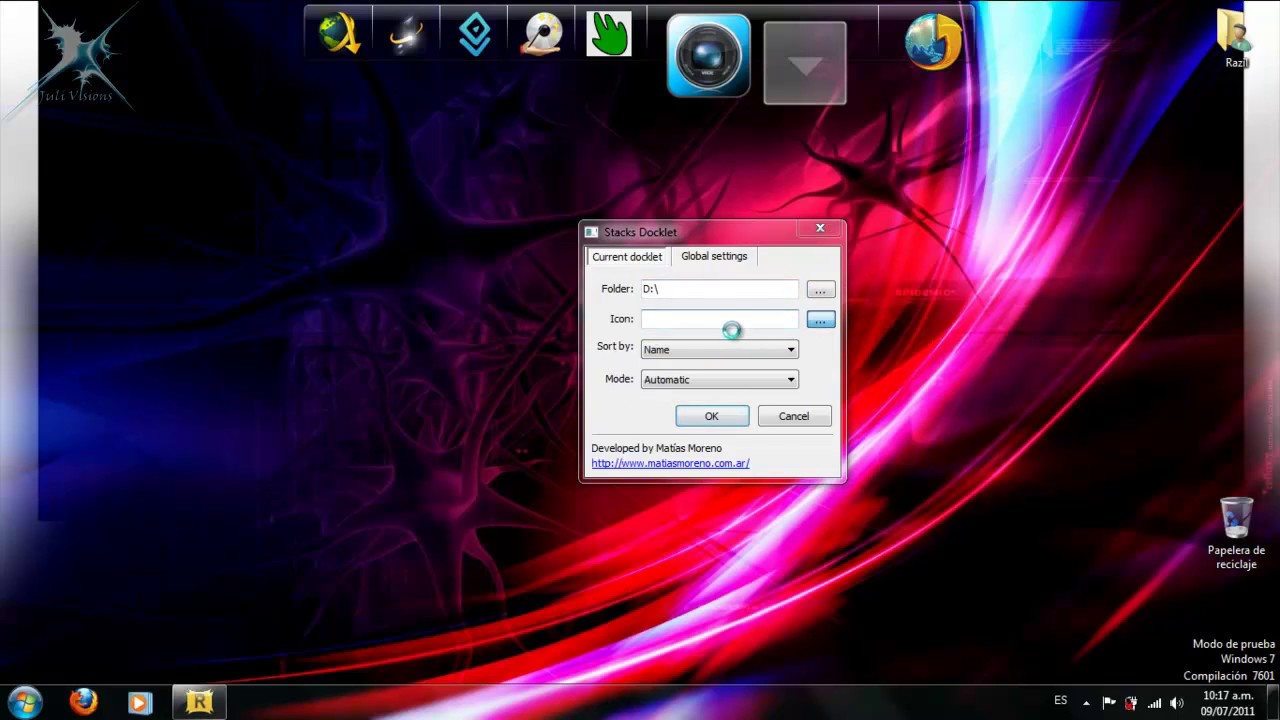The image size is (1280, 720).
Task: Launch the webcam application from the dock
Action: point(707,55)
